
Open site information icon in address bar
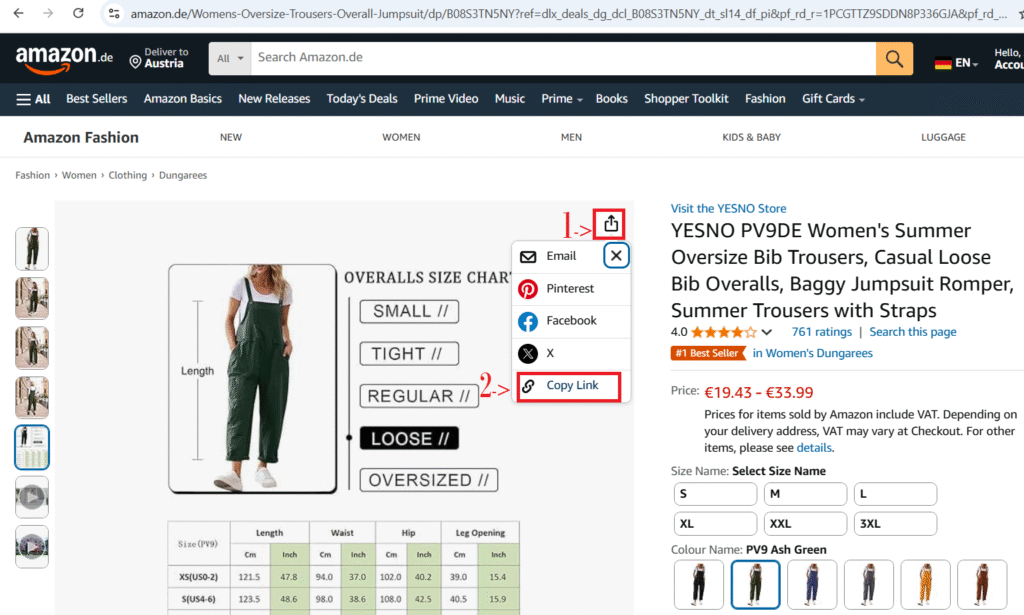point(114,13)
